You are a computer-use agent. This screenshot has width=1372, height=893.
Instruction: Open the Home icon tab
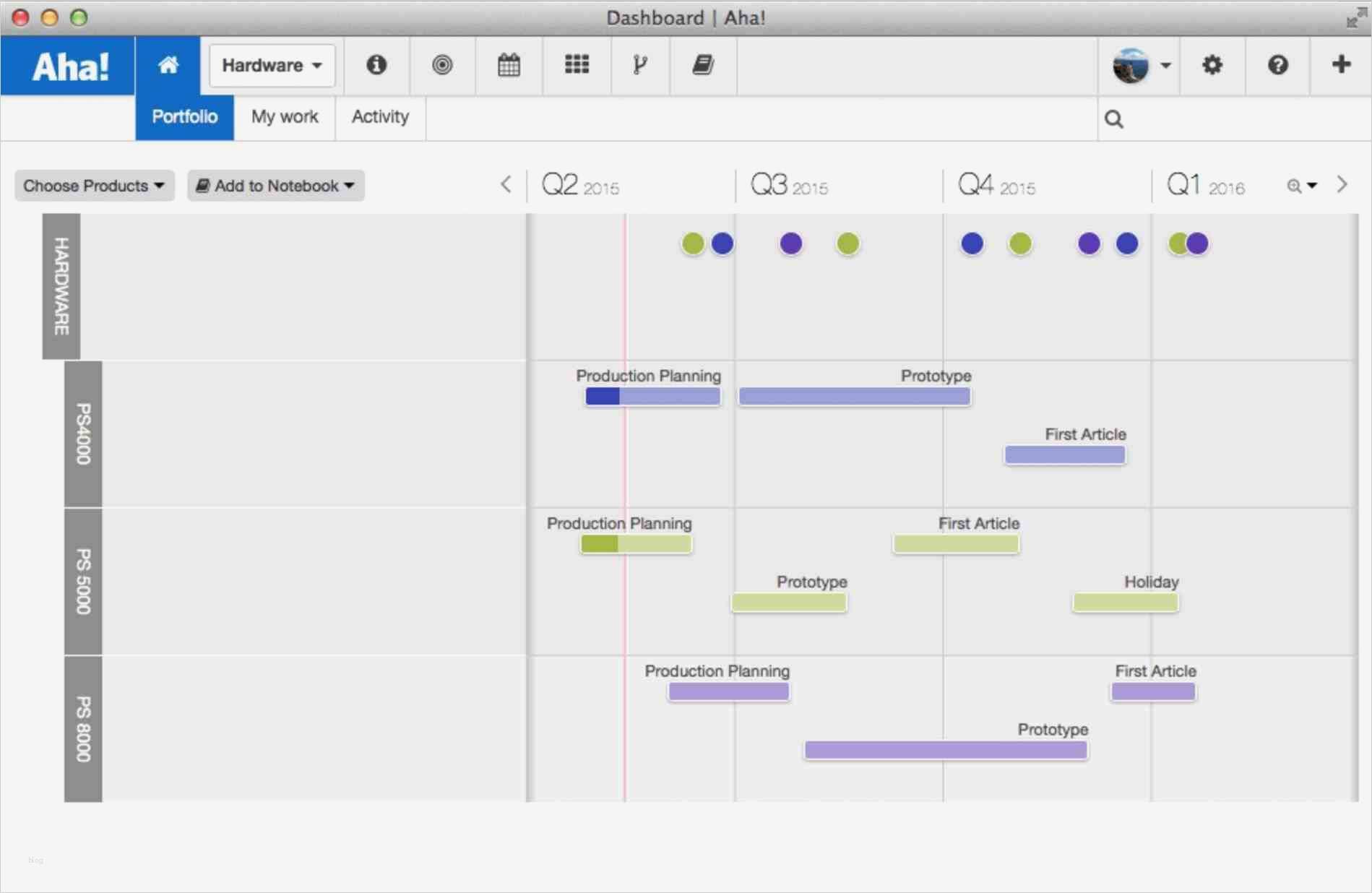(x=168, y=66)
